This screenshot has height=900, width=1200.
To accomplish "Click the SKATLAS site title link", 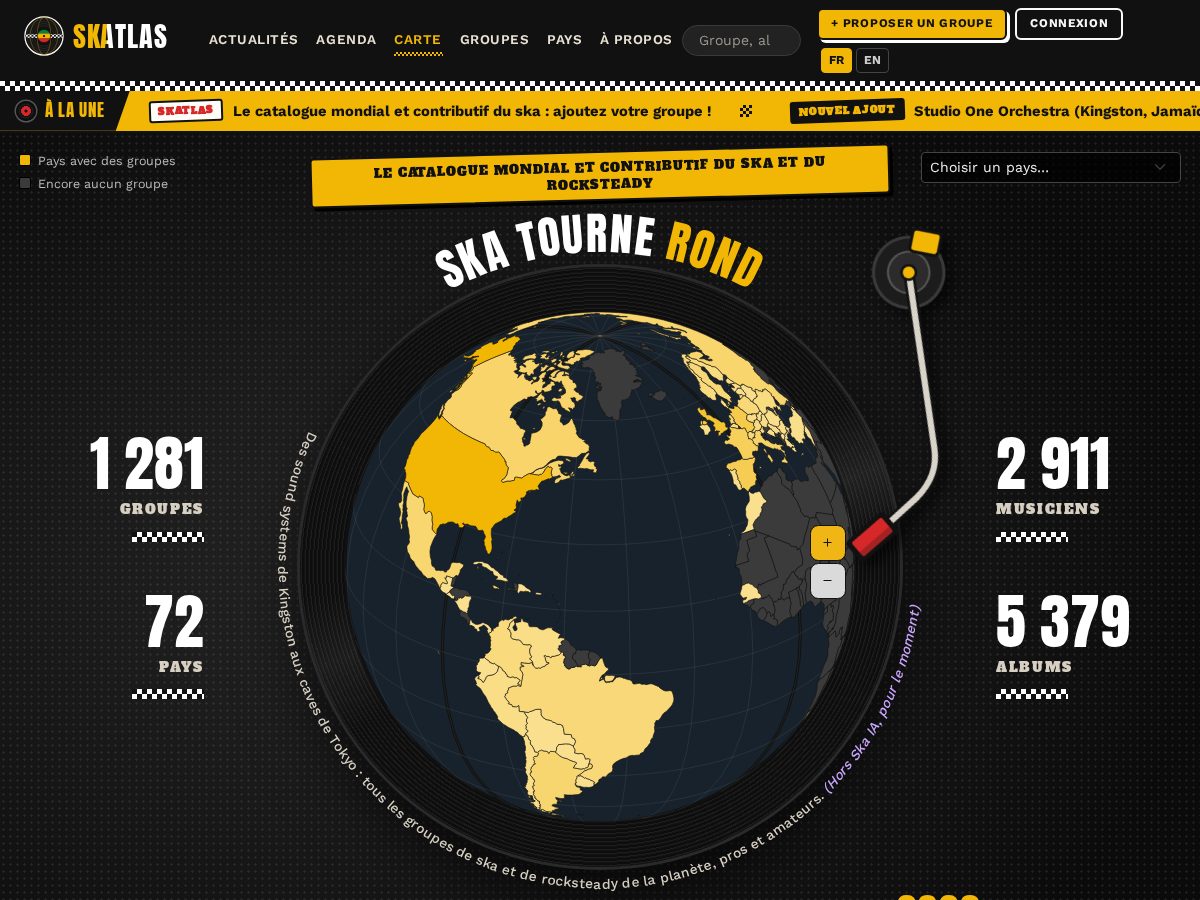I will (x=120, y=37).
